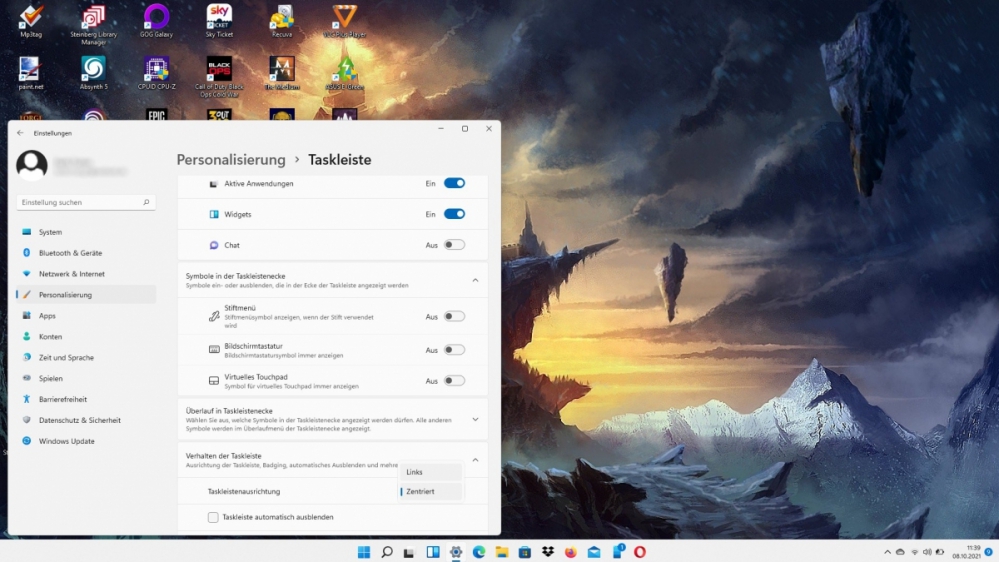This screenshot has height=562, width=999.
Task: Open the Widgets taskbar icon
Action: click(x=433, y=552)
